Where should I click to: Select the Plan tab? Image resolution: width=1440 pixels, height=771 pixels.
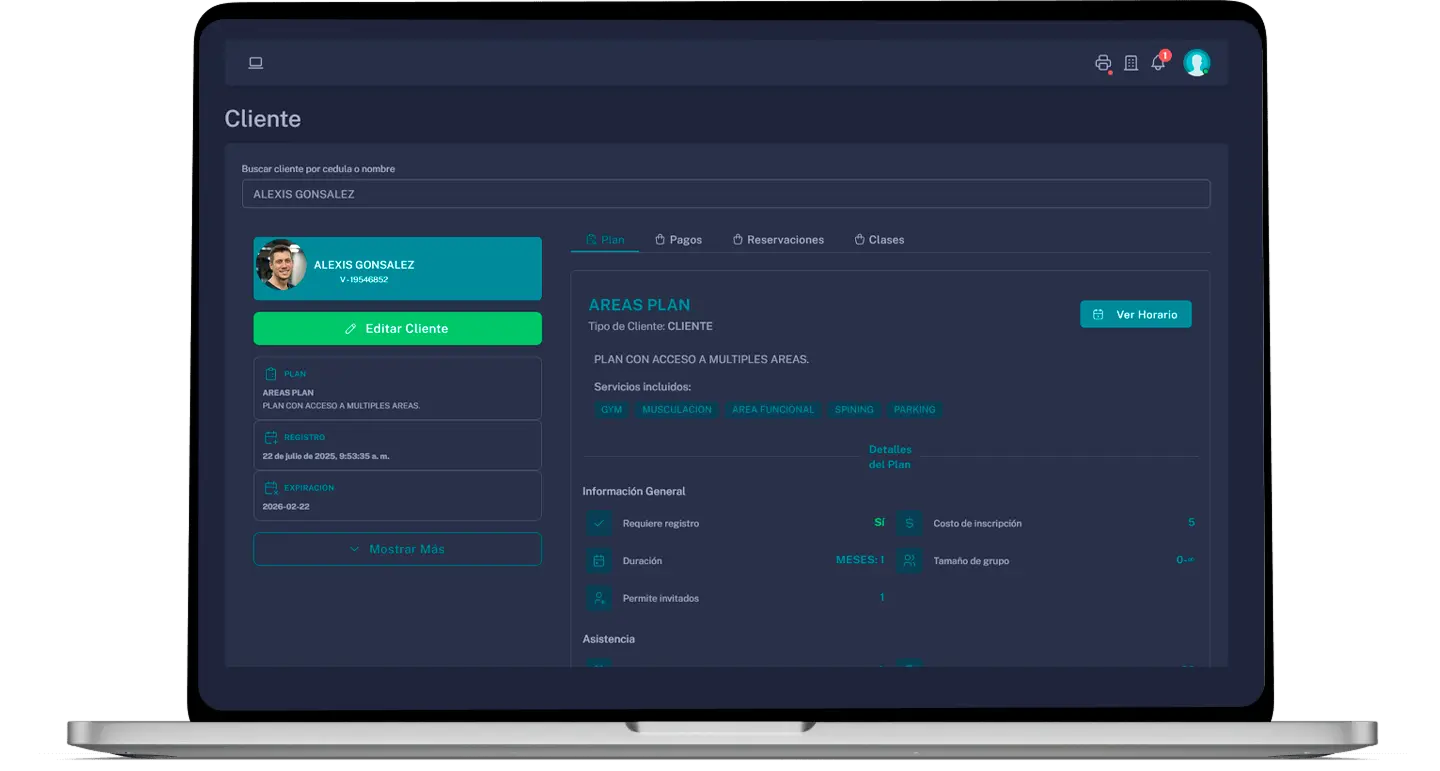click(x=605, y=240)
